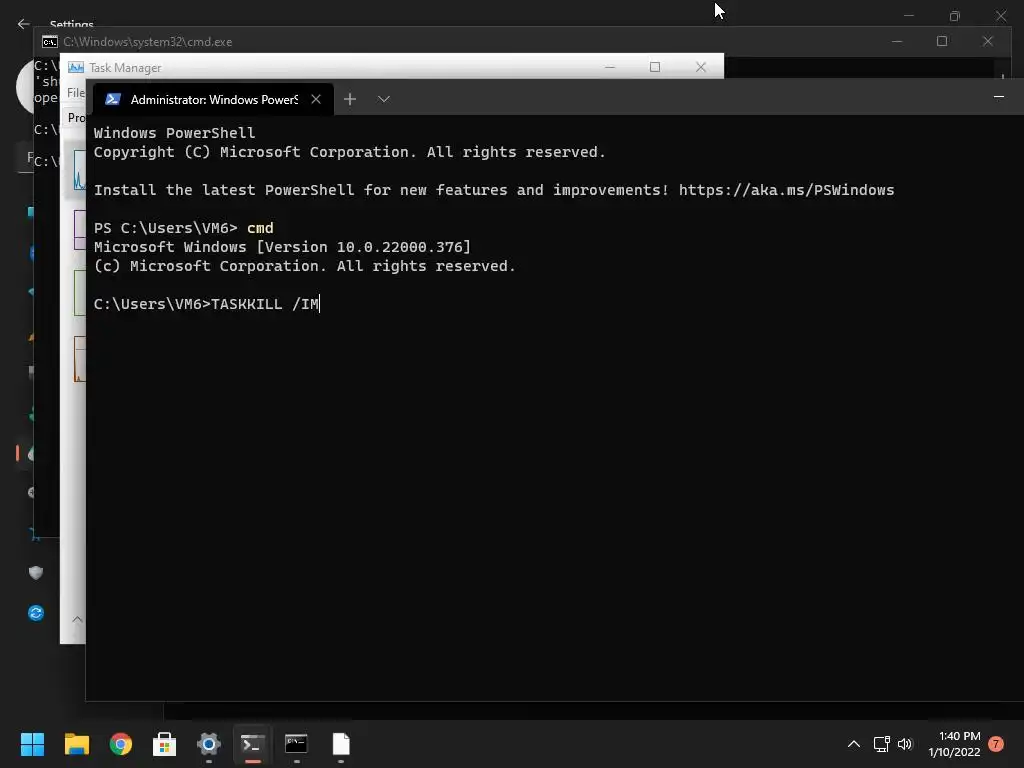Click the Windows Update icon in Settings sidebar
This screenshot has width=1024, height=768.
(x=36, y=613)
